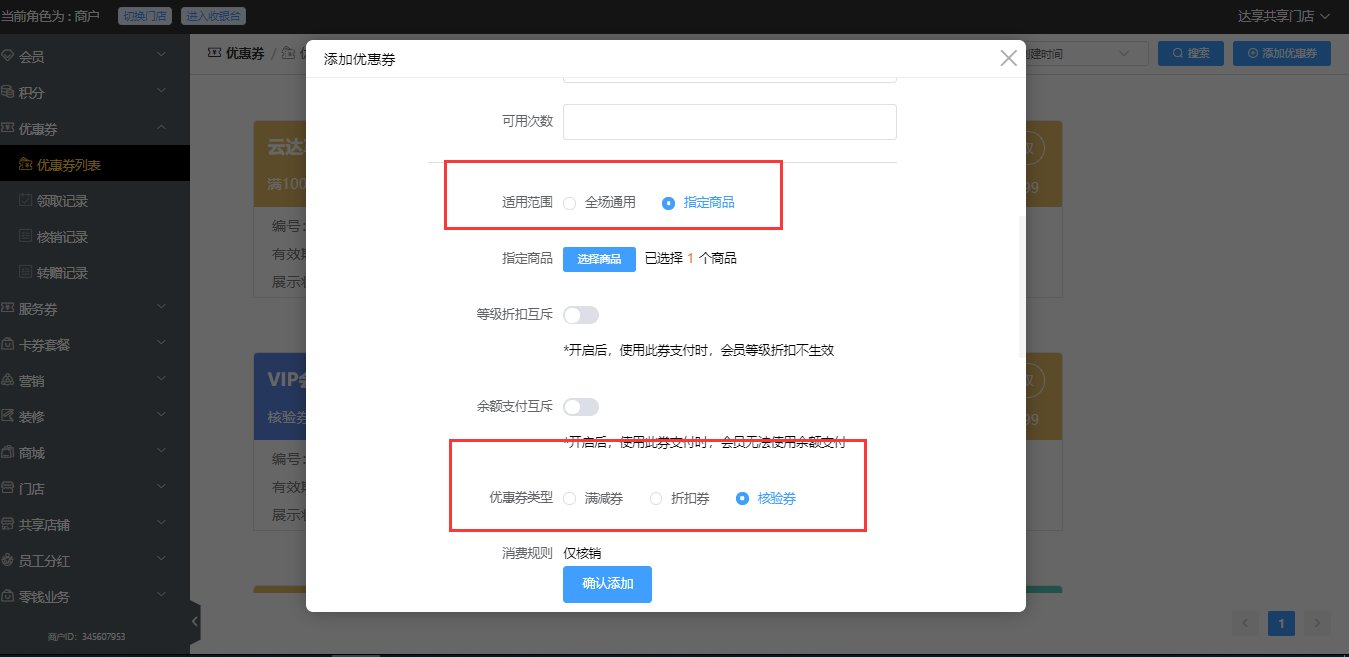Open 领取记录 menu item
1349x657 pixels.
point(95,201)
